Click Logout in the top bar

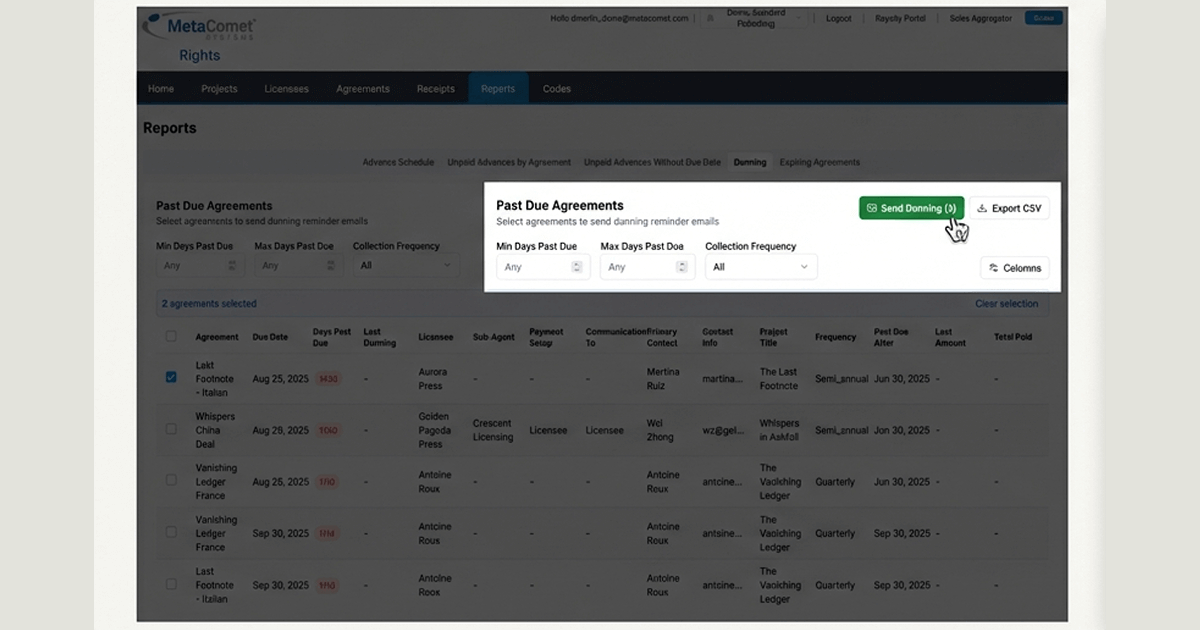tap(838, 17)
